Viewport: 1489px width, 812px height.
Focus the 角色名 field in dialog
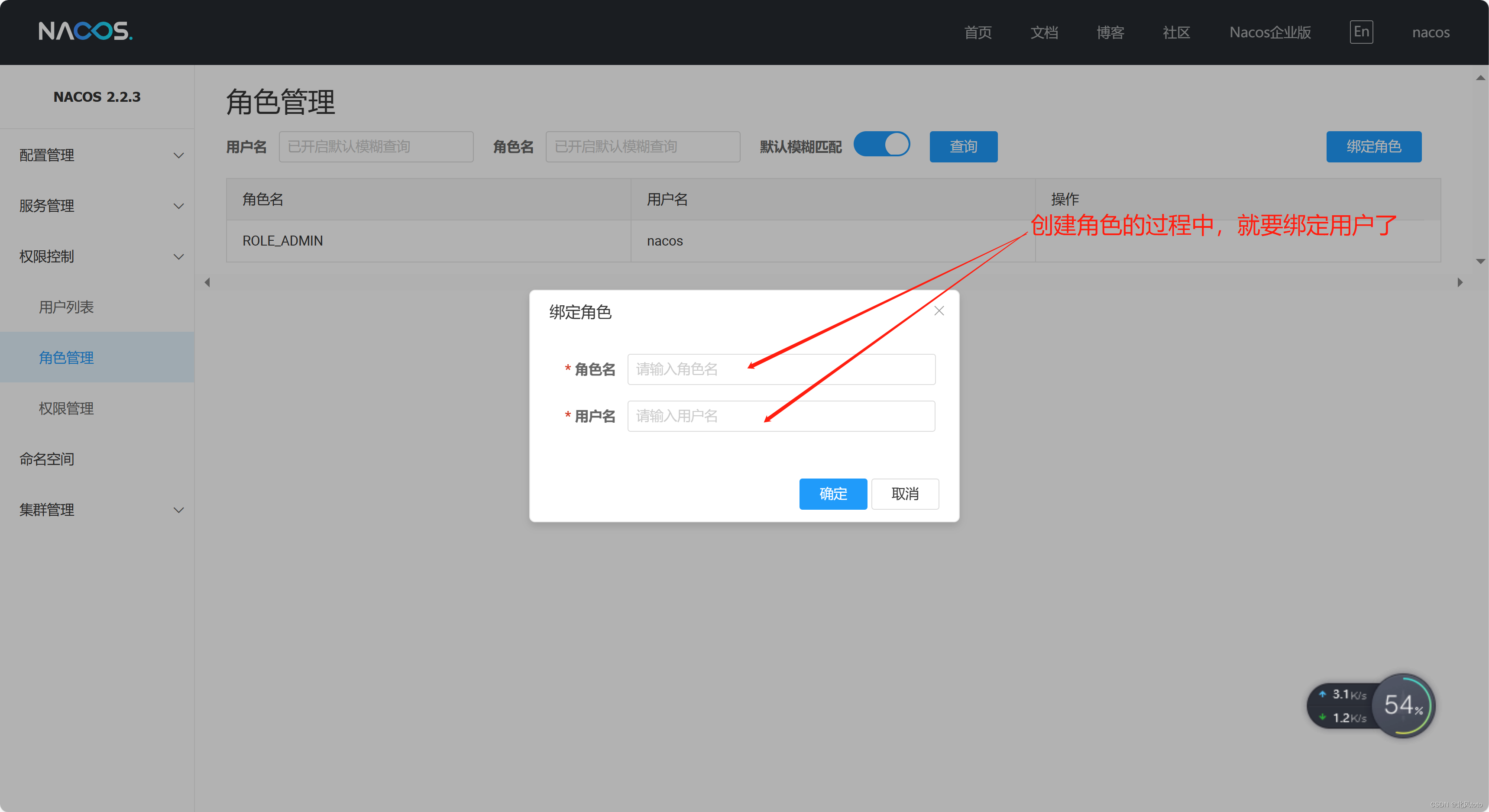click(x=781, y=369)
